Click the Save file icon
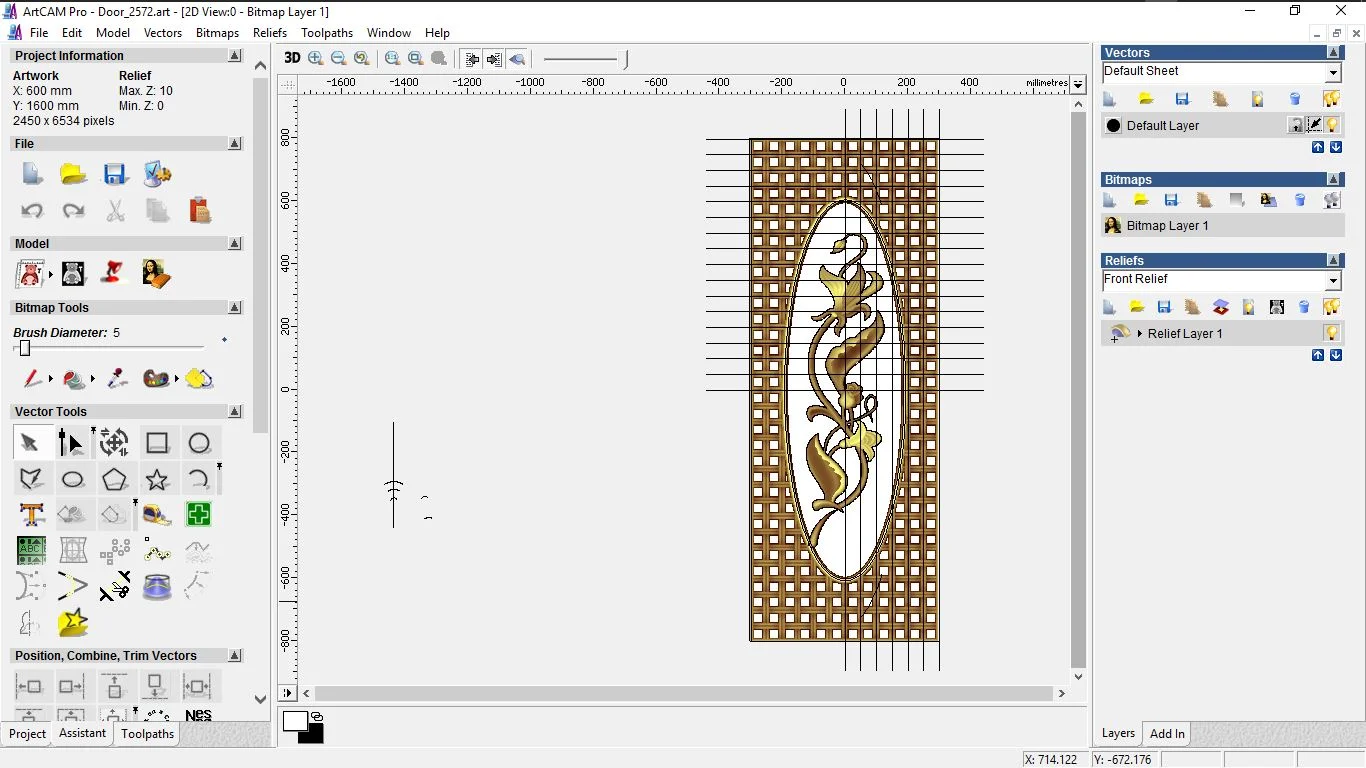Screen dimensions: 1366x768 pyautogui.click(x=115, y=174)
